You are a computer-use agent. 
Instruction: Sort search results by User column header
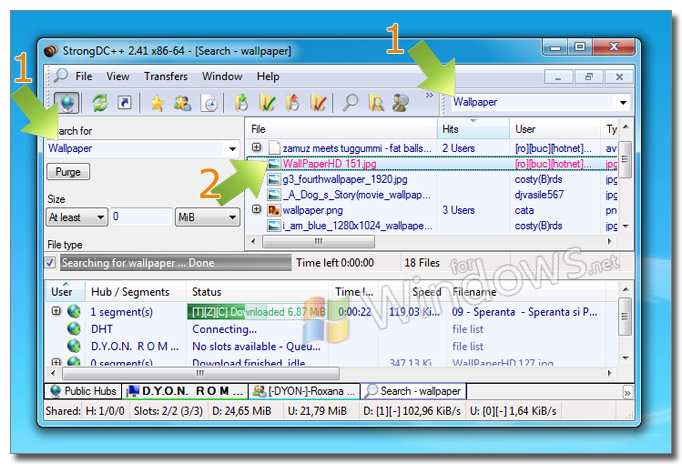[x=555, y=129]
